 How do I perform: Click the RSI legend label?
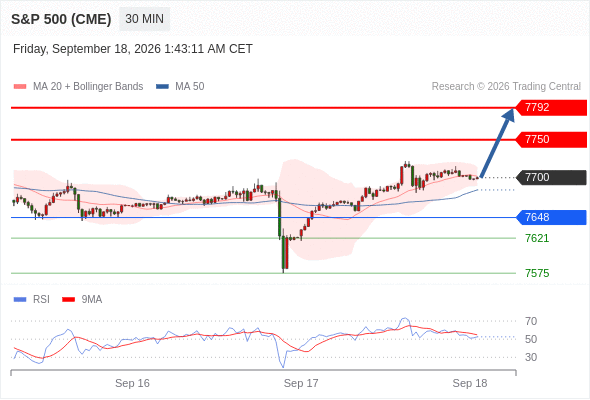click(41, 300)
